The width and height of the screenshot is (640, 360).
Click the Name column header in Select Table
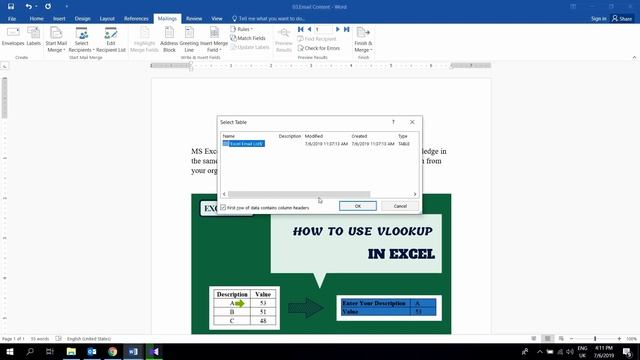pyautogui.click(x=229, y=136)
